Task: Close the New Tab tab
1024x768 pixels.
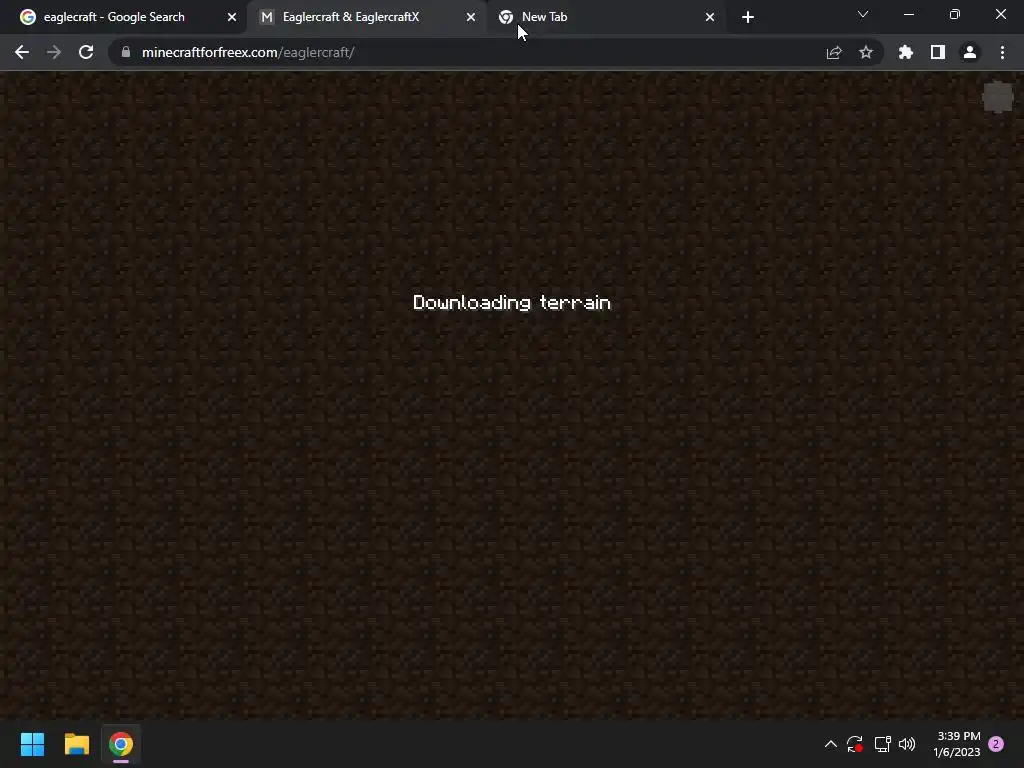Action: (710, 17)
